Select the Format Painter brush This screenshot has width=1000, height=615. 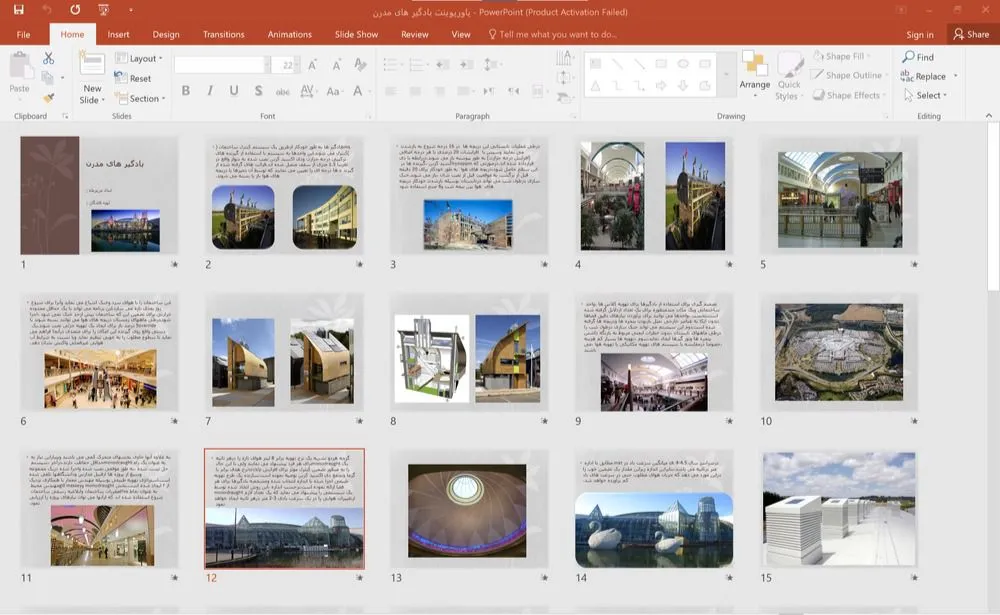pyautogui.click(x=48, y=98)
